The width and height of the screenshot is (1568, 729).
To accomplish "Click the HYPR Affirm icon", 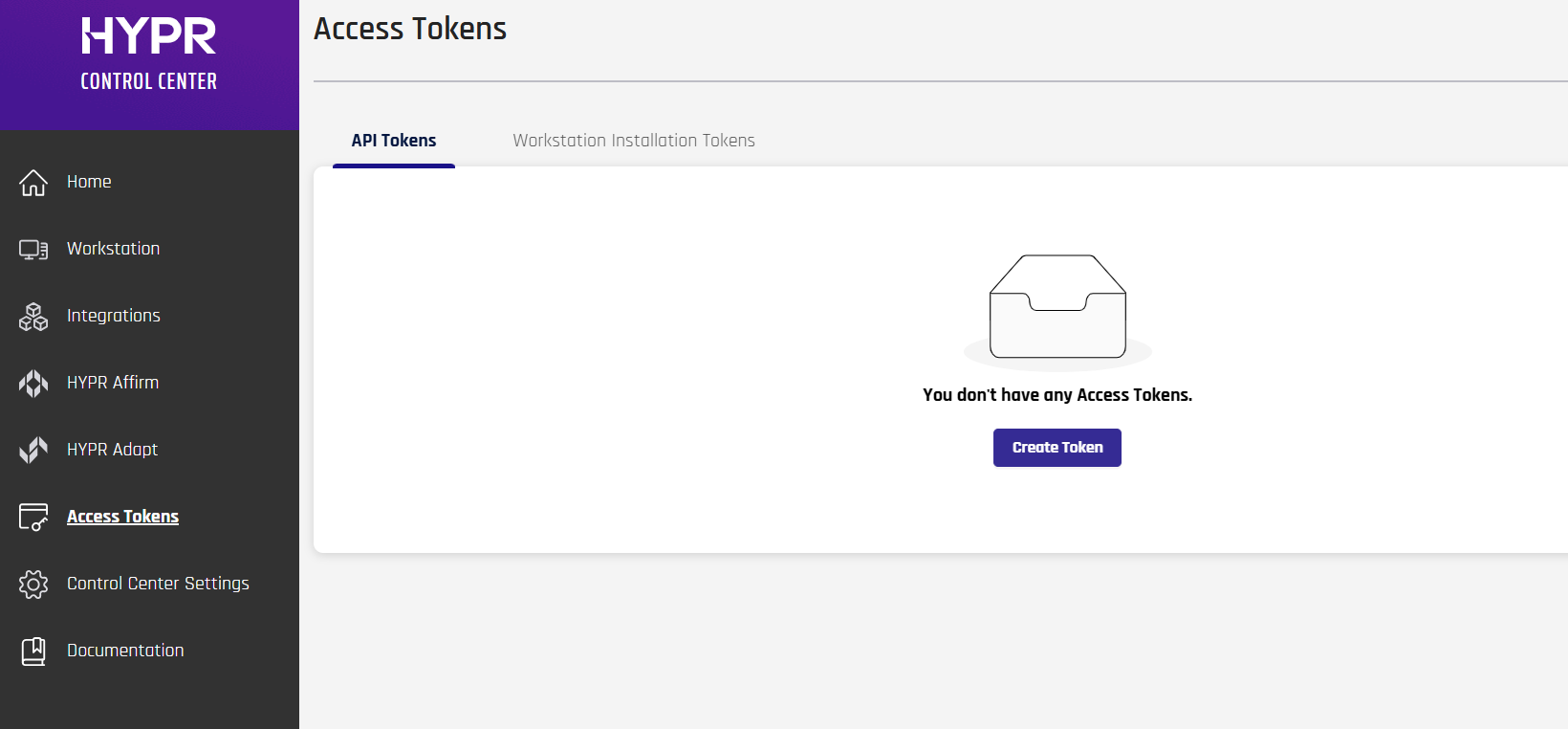I will pyautogui.click(x=33, y=383).
